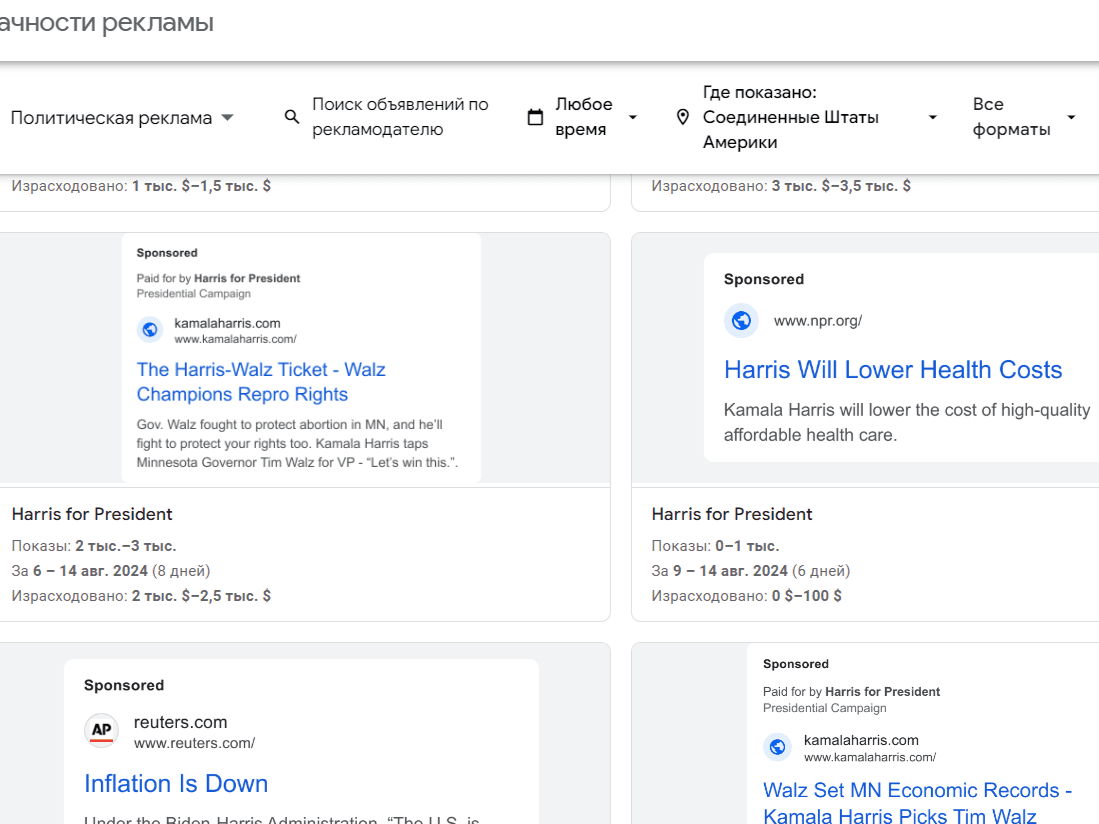Select Harris for President under Repro Rights ad

[92, 514]
